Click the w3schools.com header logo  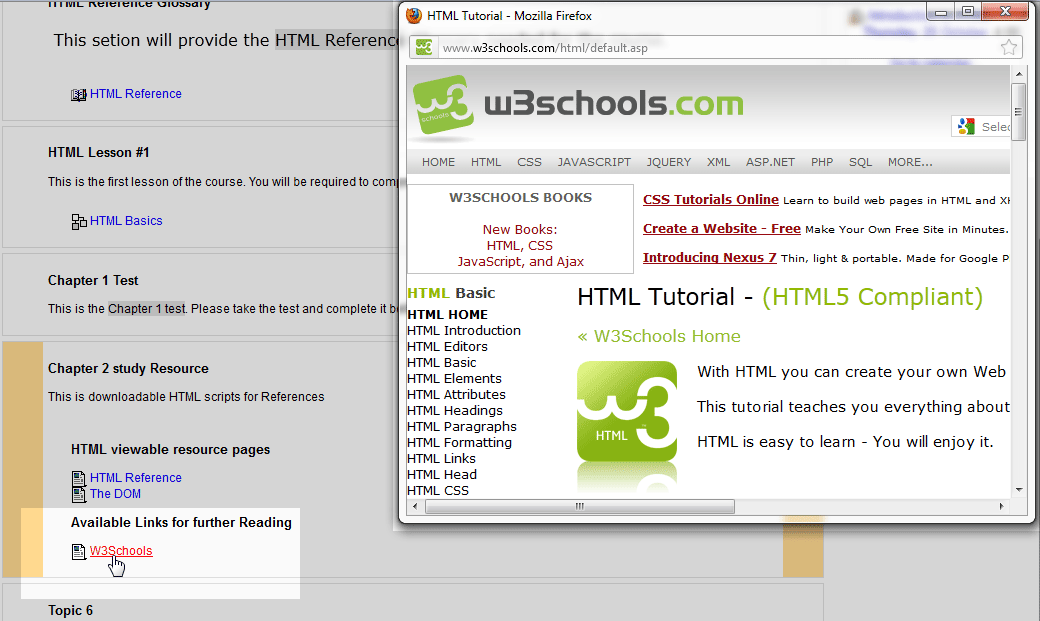[x=577, y=105]
